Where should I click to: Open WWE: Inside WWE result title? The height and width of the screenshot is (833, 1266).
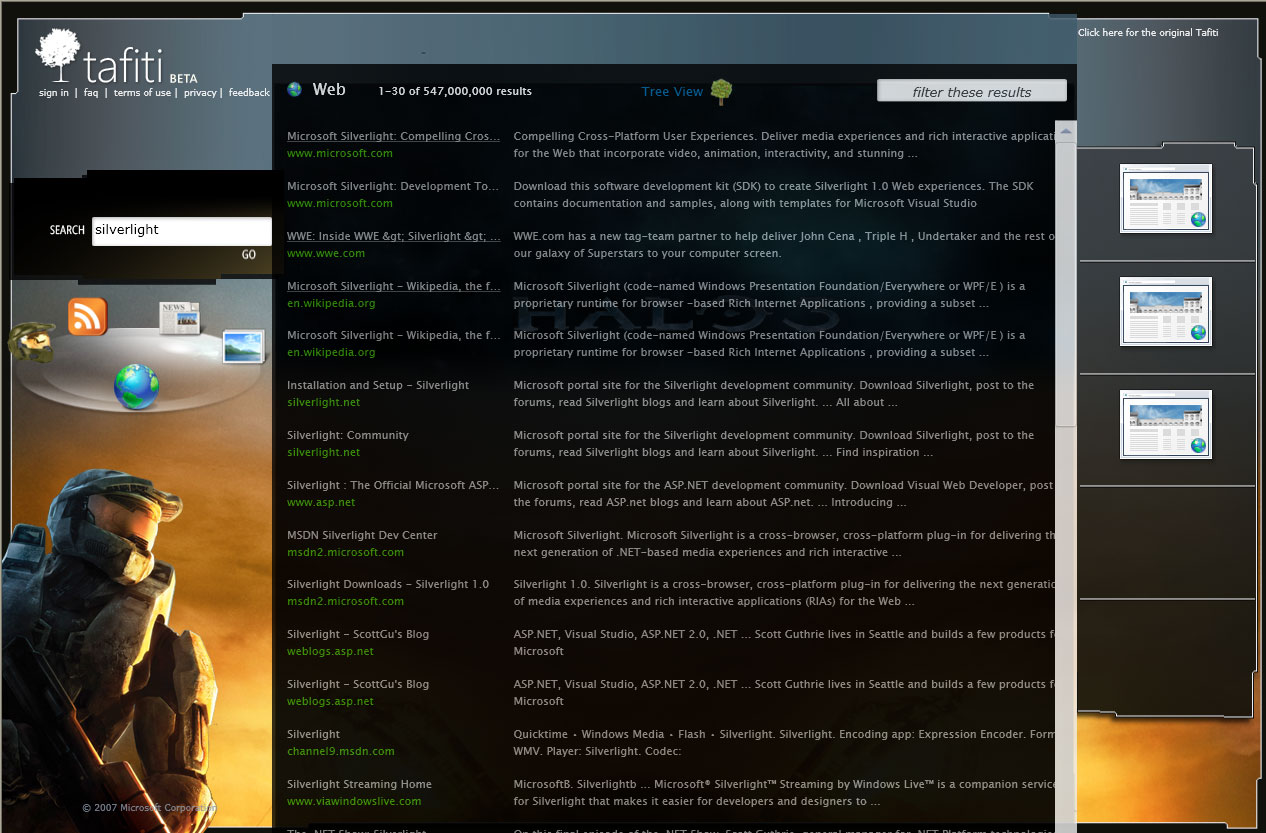coord(393,237)
